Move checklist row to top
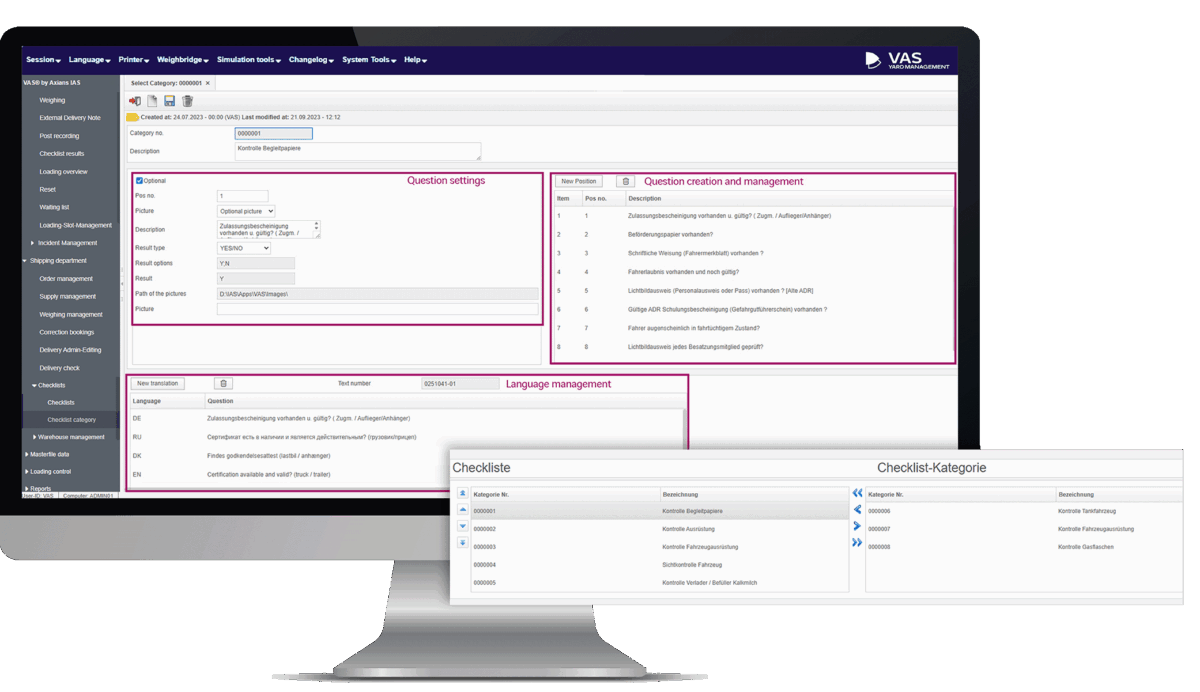Viewport: 1200px width, 692px height. (x=462, y=494)
